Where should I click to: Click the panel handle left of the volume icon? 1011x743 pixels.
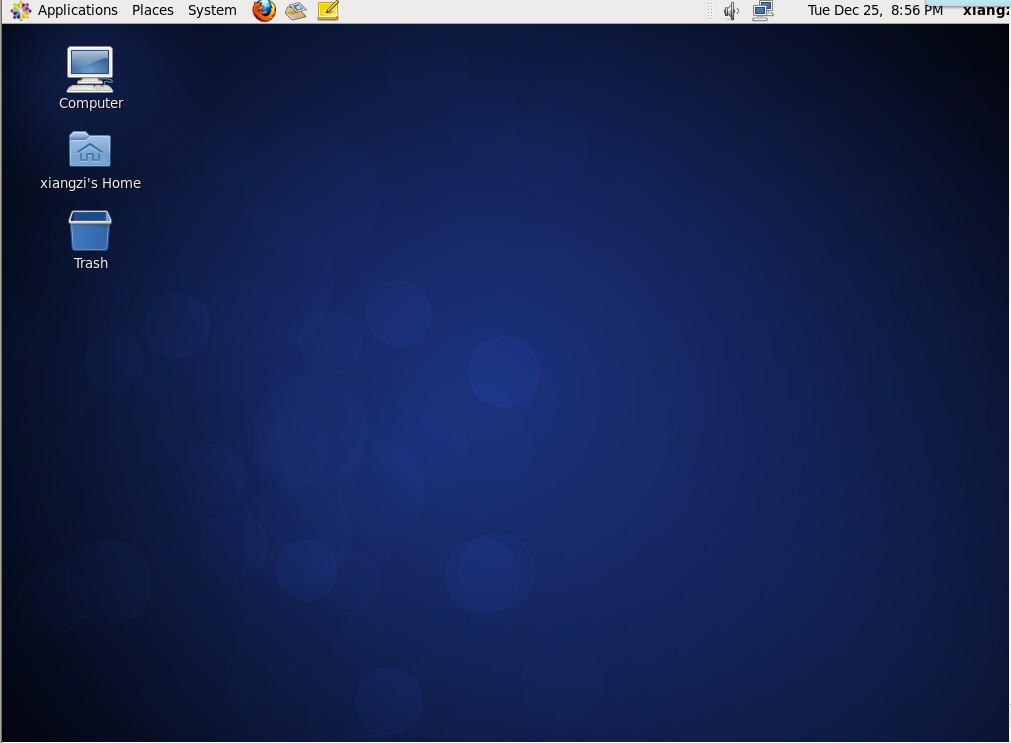coord(710,11)
